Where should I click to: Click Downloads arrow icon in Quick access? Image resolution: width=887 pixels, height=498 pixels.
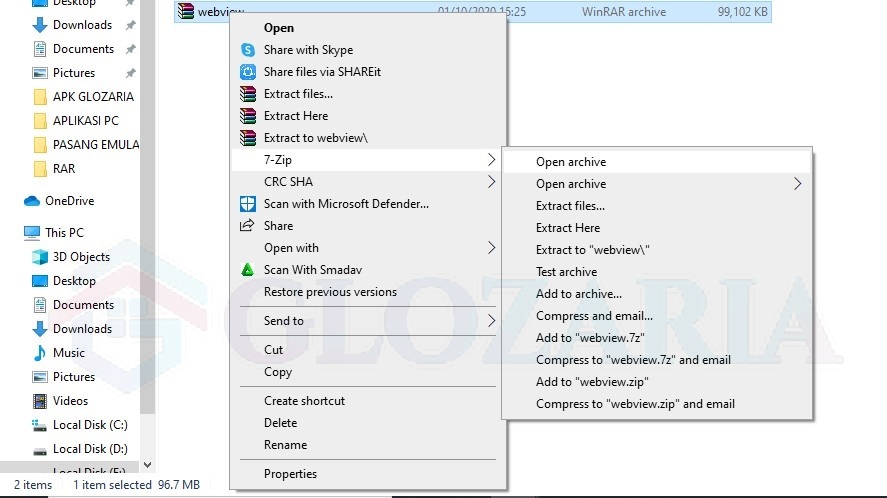click(x=40, y=25)
